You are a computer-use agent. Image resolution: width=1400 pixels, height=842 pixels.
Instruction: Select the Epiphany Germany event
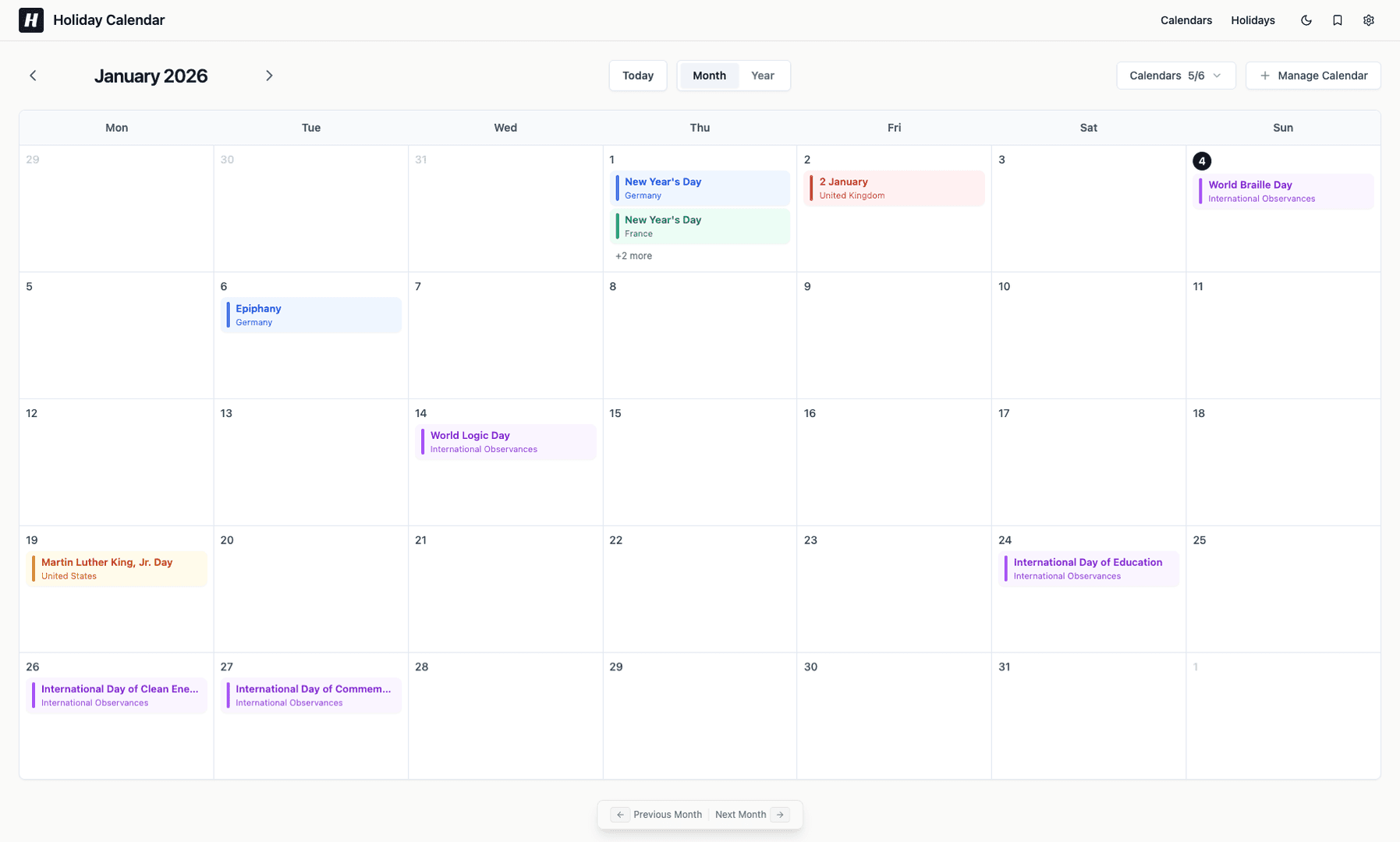[310, 314]
